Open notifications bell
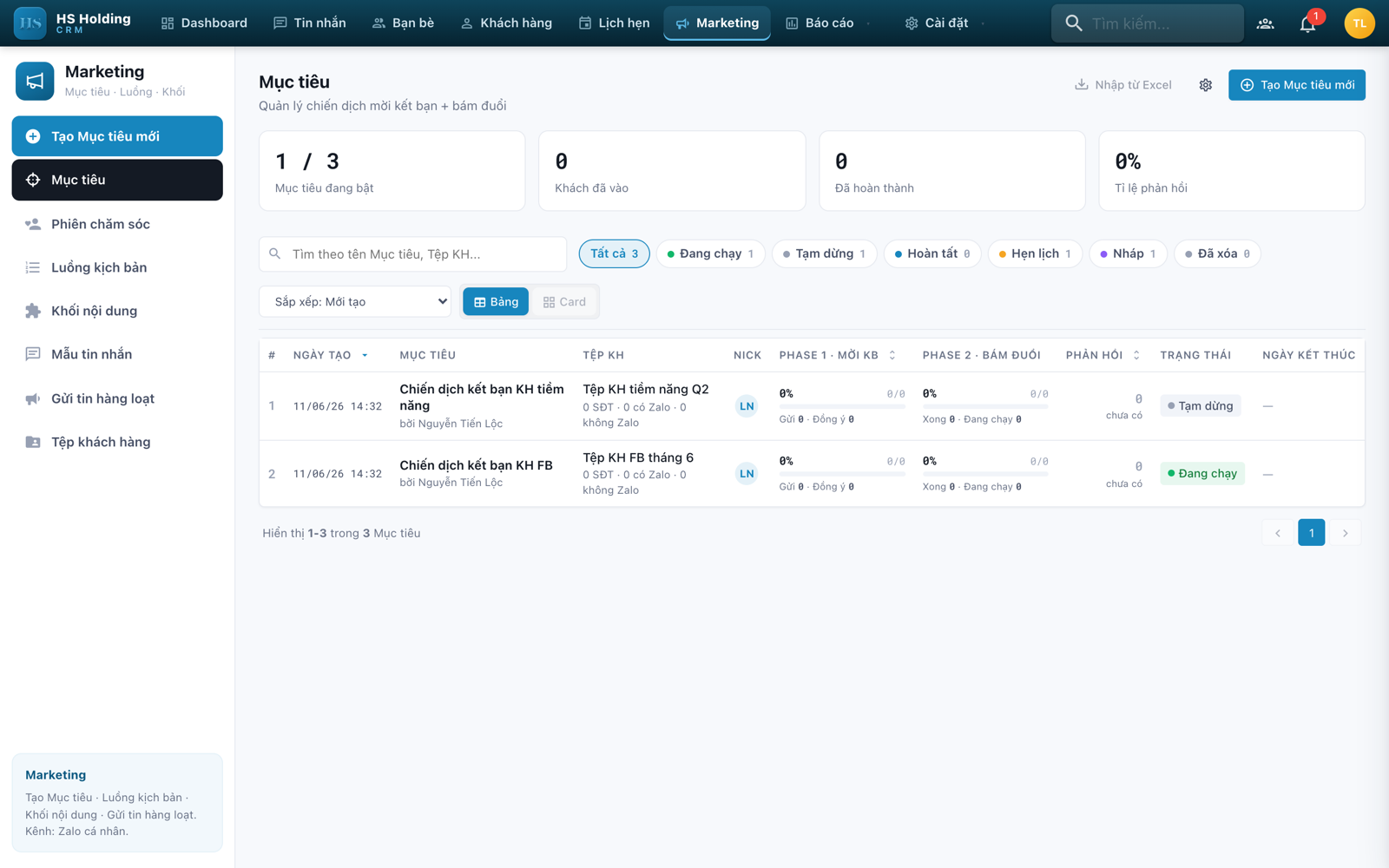This screenshot has width=1389, height=868. (1307, 23)
